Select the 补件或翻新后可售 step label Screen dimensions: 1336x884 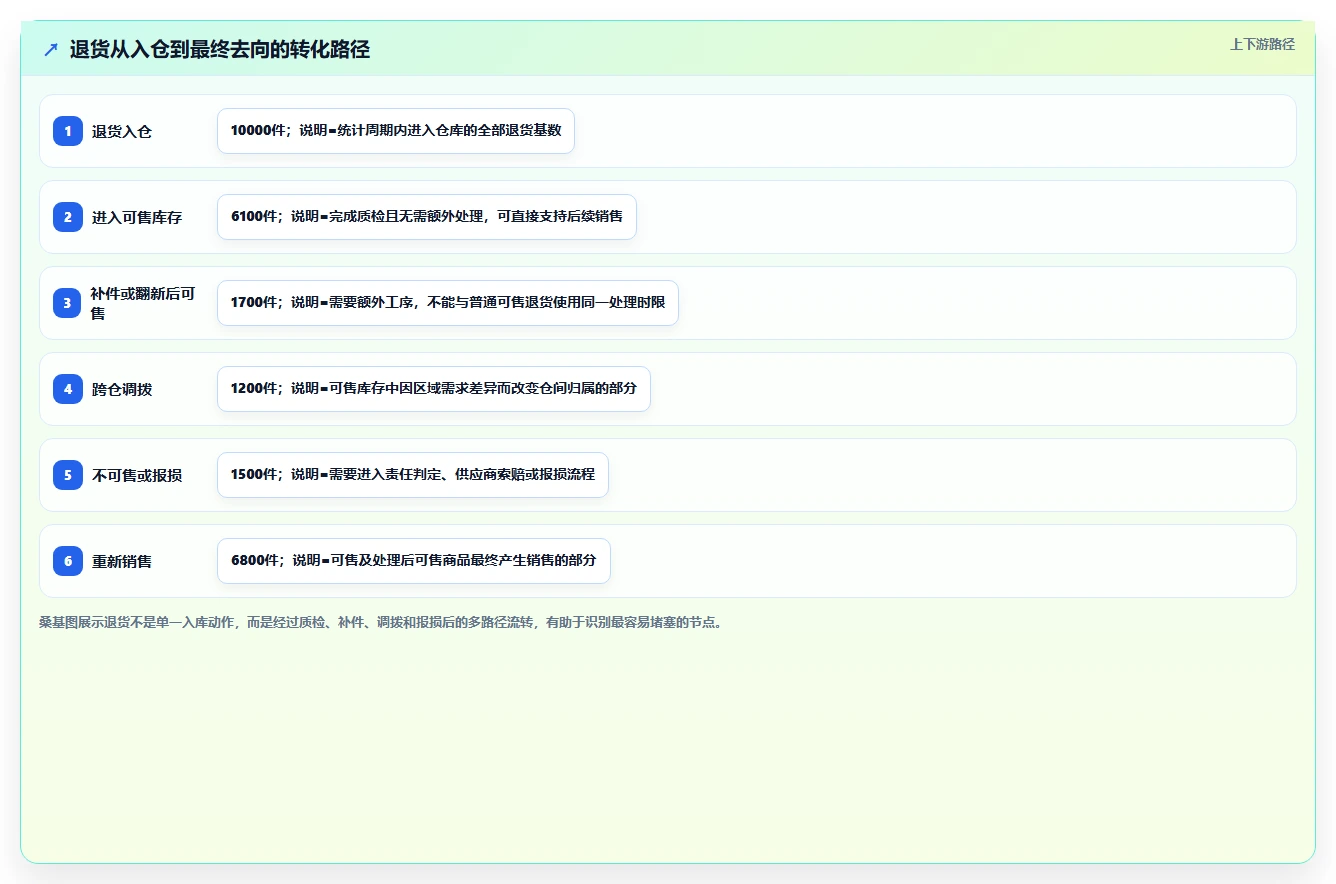144,303
